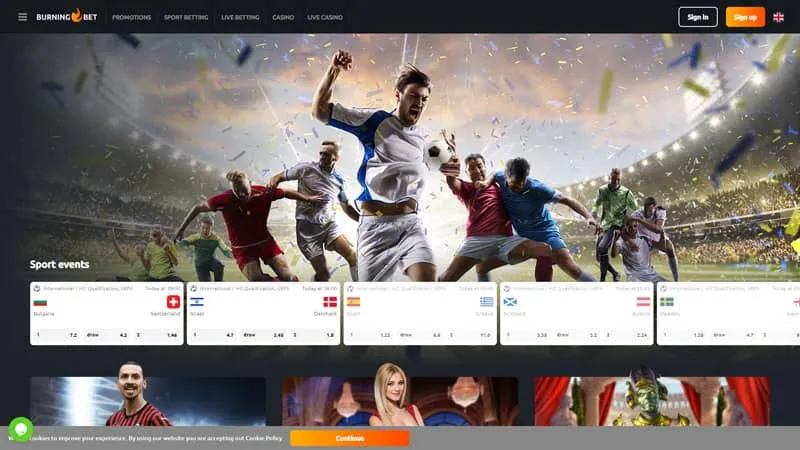Bet on Scotland win at 3.35
The image size is (800, 450).
click(527, 335)
